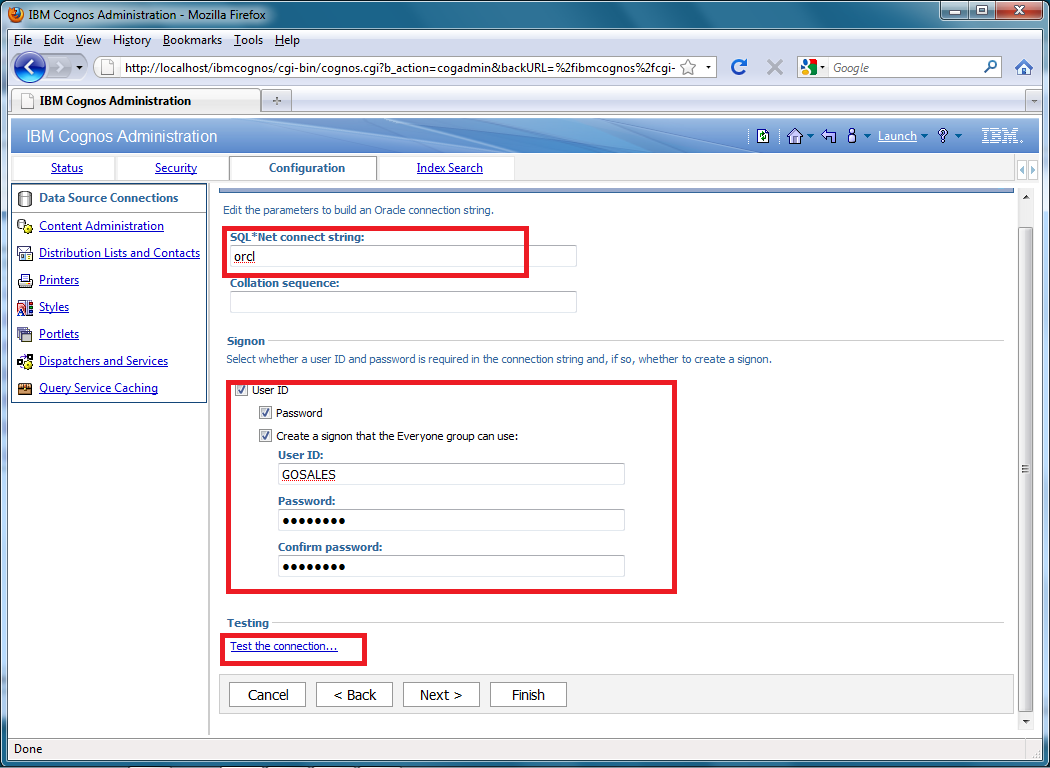Click the Finish button
Image resolution: width=1050 pixels, height=768 pixels.
coord(528,695)
